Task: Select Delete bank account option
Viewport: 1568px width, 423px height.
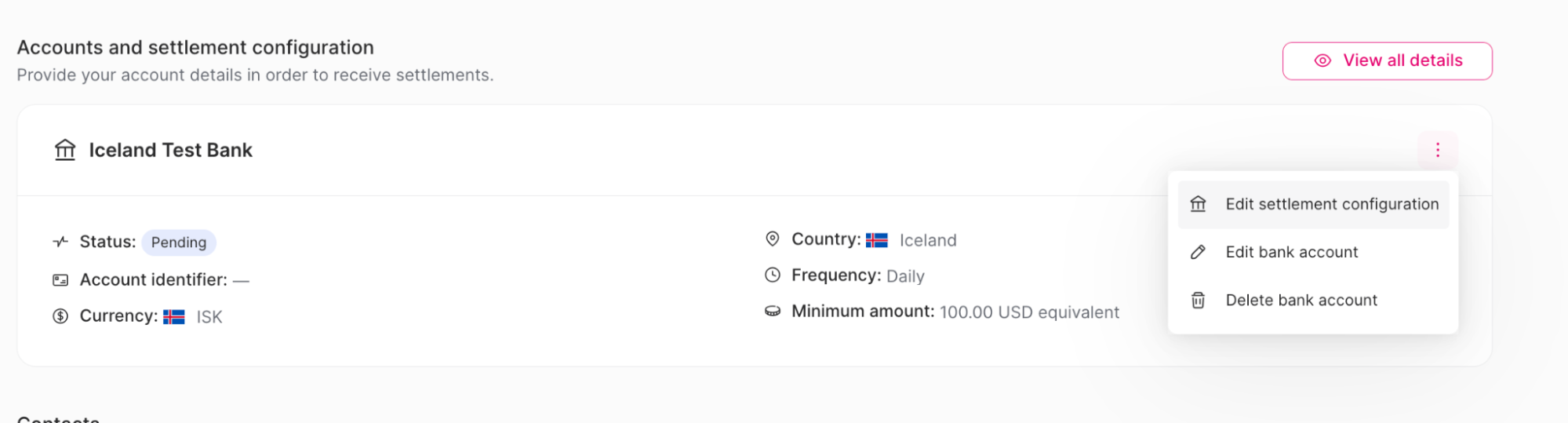Action: click(1301, 301)
